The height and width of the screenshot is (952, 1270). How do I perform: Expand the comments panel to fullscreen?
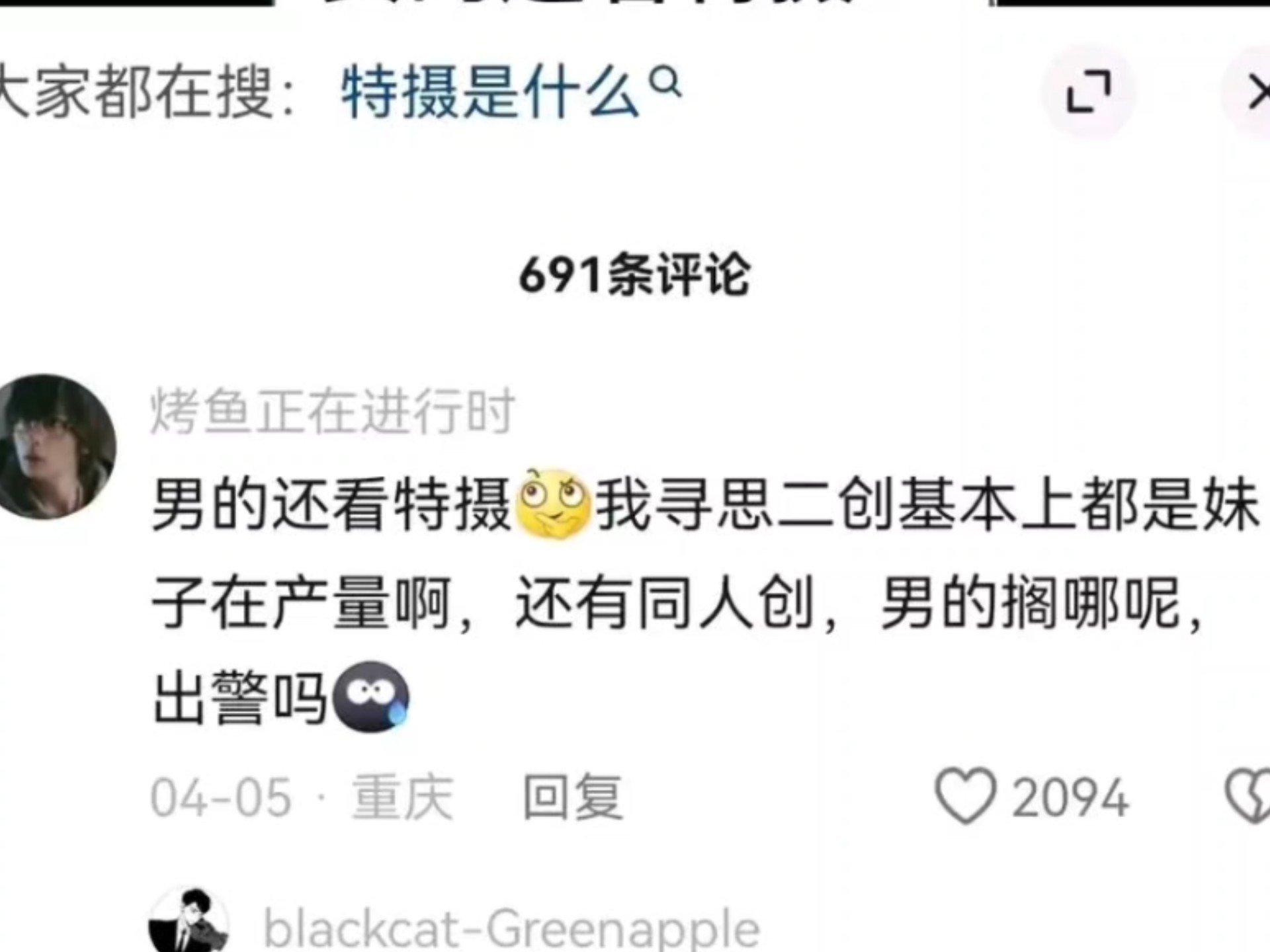pos(1089,92)
